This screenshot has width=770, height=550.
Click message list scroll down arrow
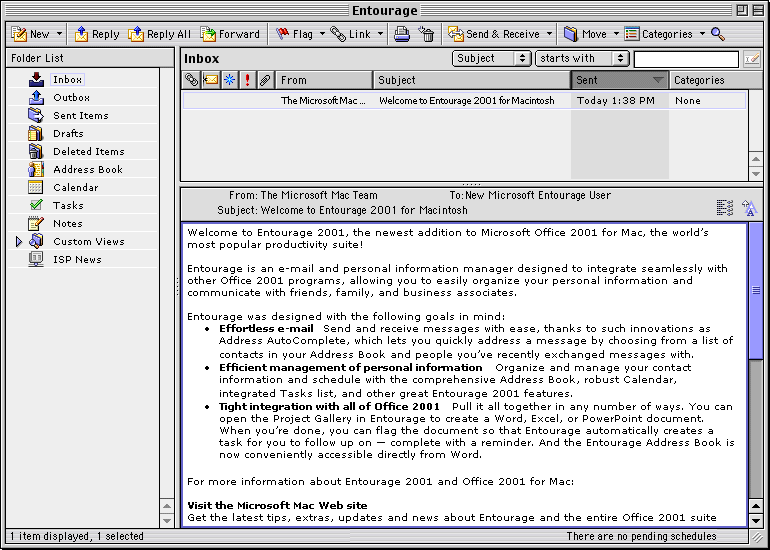756,173
